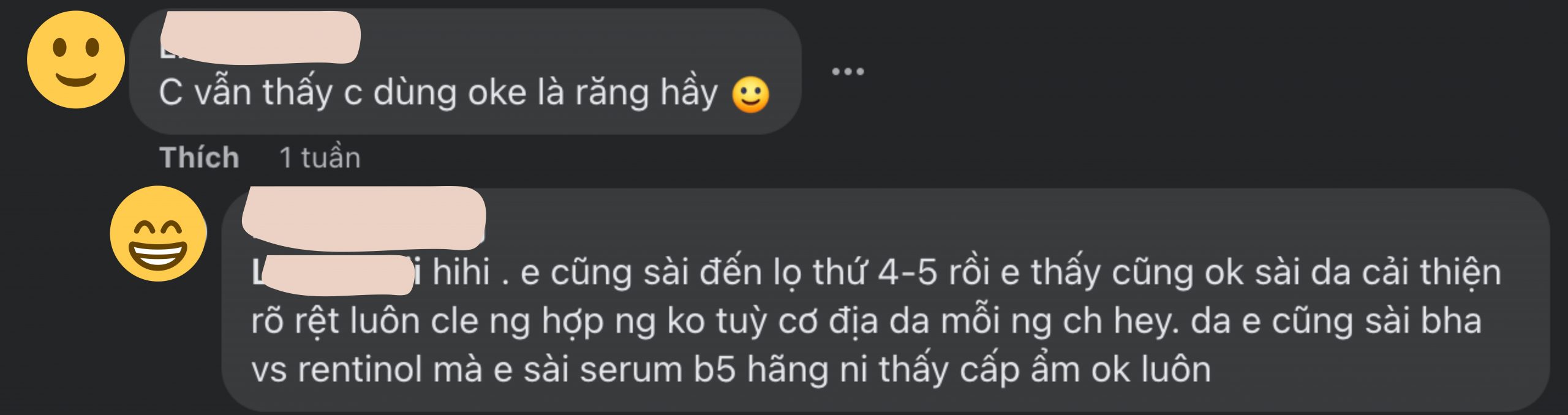
Task: Open the three-dot options menu beside first comment
Action: [848, 72]
